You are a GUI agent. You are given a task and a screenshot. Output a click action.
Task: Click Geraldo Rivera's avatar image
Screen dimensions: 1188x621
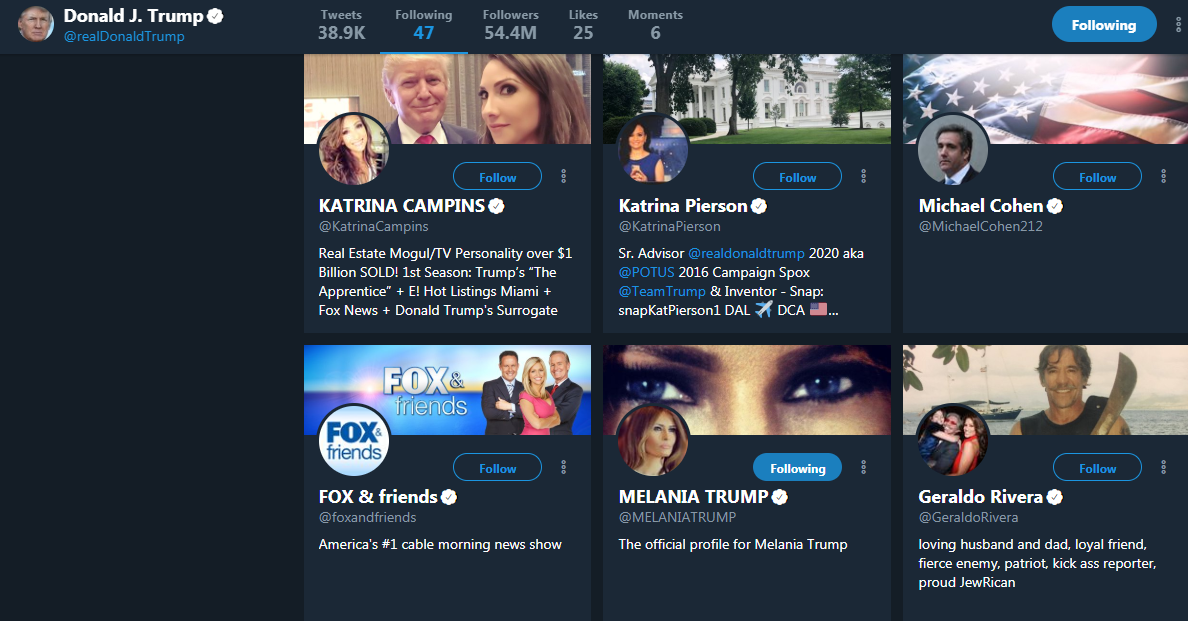point(953,440)
